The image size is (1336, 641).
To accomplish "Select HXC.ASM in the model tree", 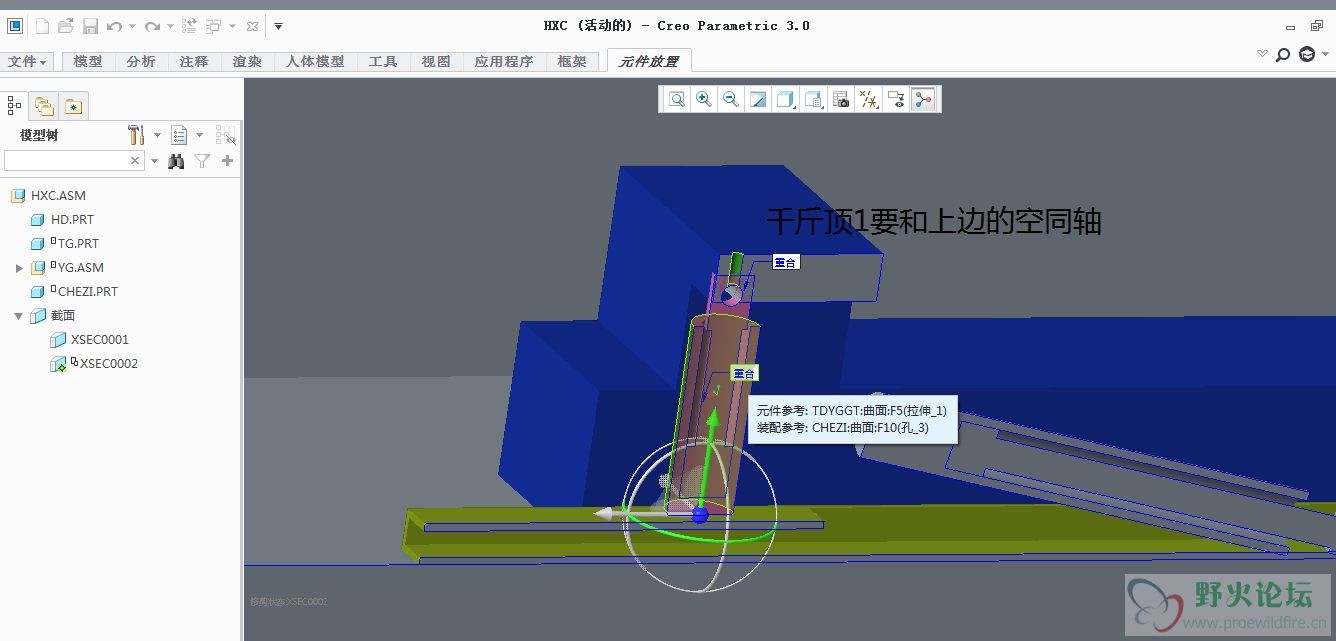I will coord(58,195).
